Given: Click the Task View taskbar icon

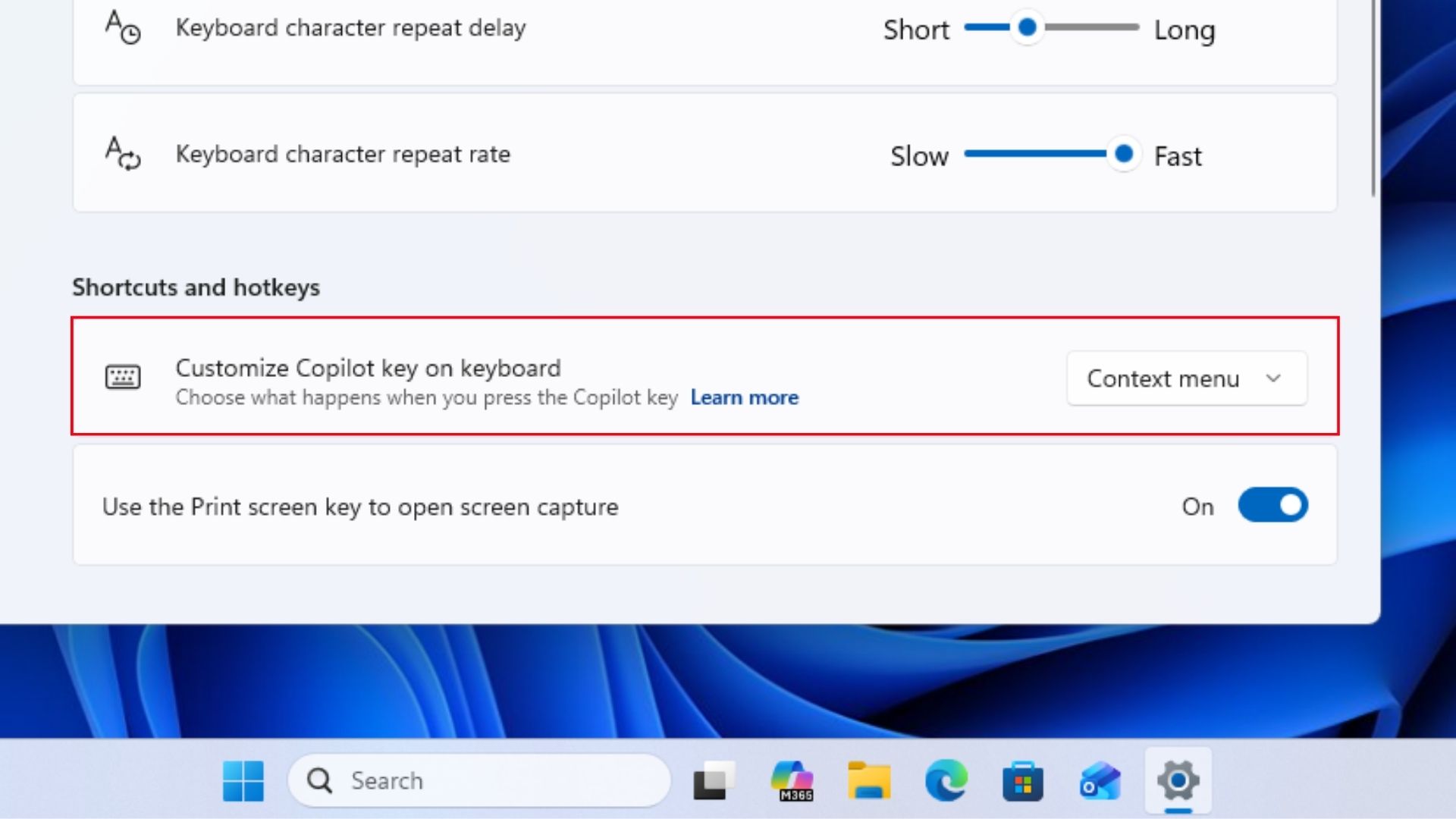Looking at the screenshot, I should click(x=714, y=780).
